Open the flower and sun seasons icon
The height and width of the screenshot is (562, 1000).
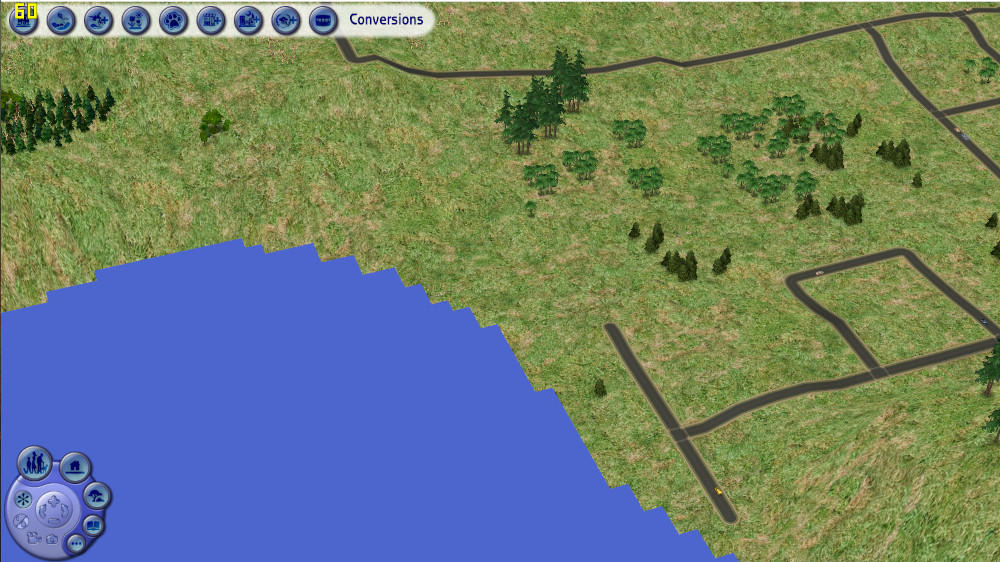pos(136,20)
